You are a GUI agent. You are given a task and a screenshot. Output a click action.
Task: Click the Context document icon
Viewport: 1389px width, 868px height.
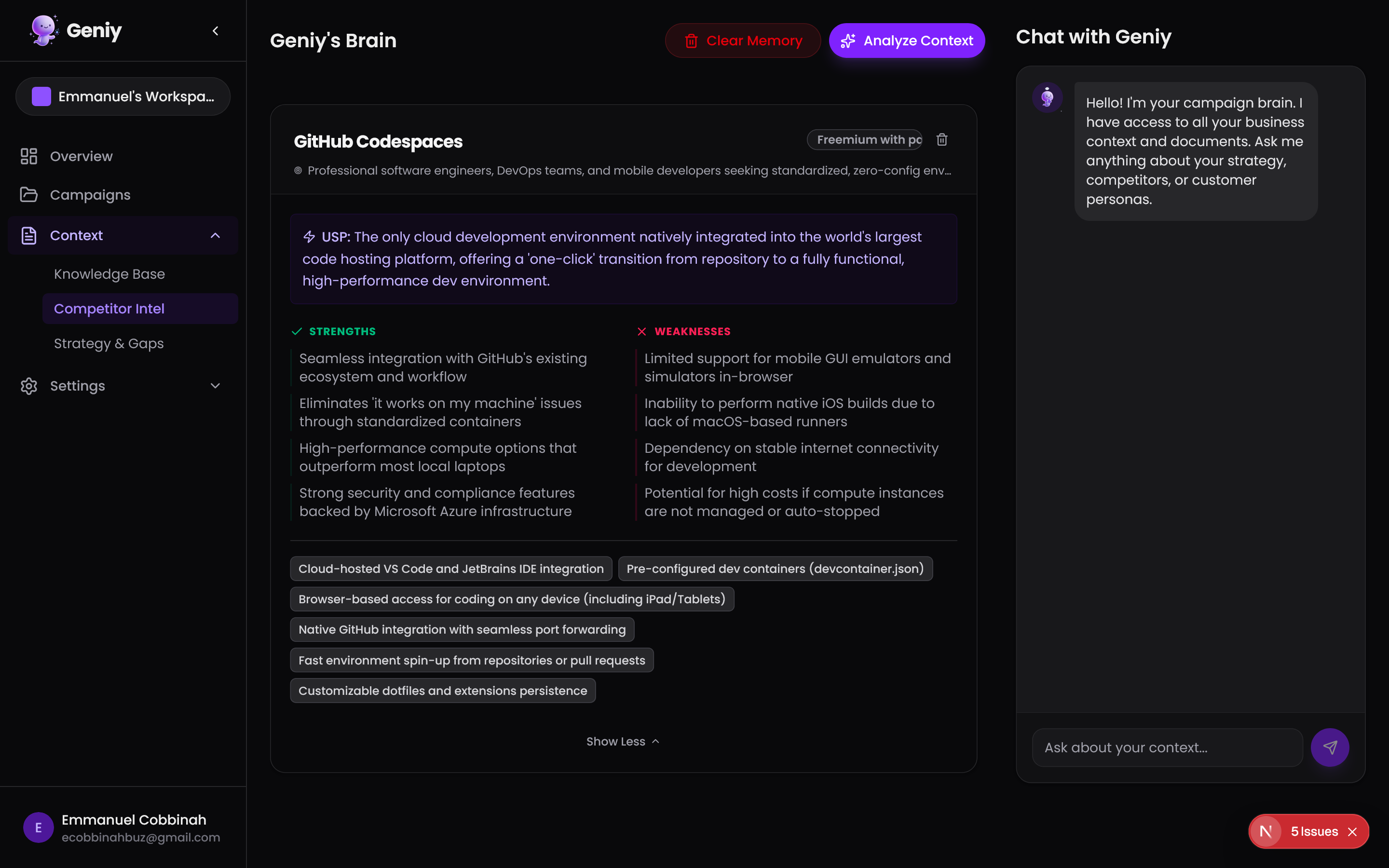(x=29, y=235)
